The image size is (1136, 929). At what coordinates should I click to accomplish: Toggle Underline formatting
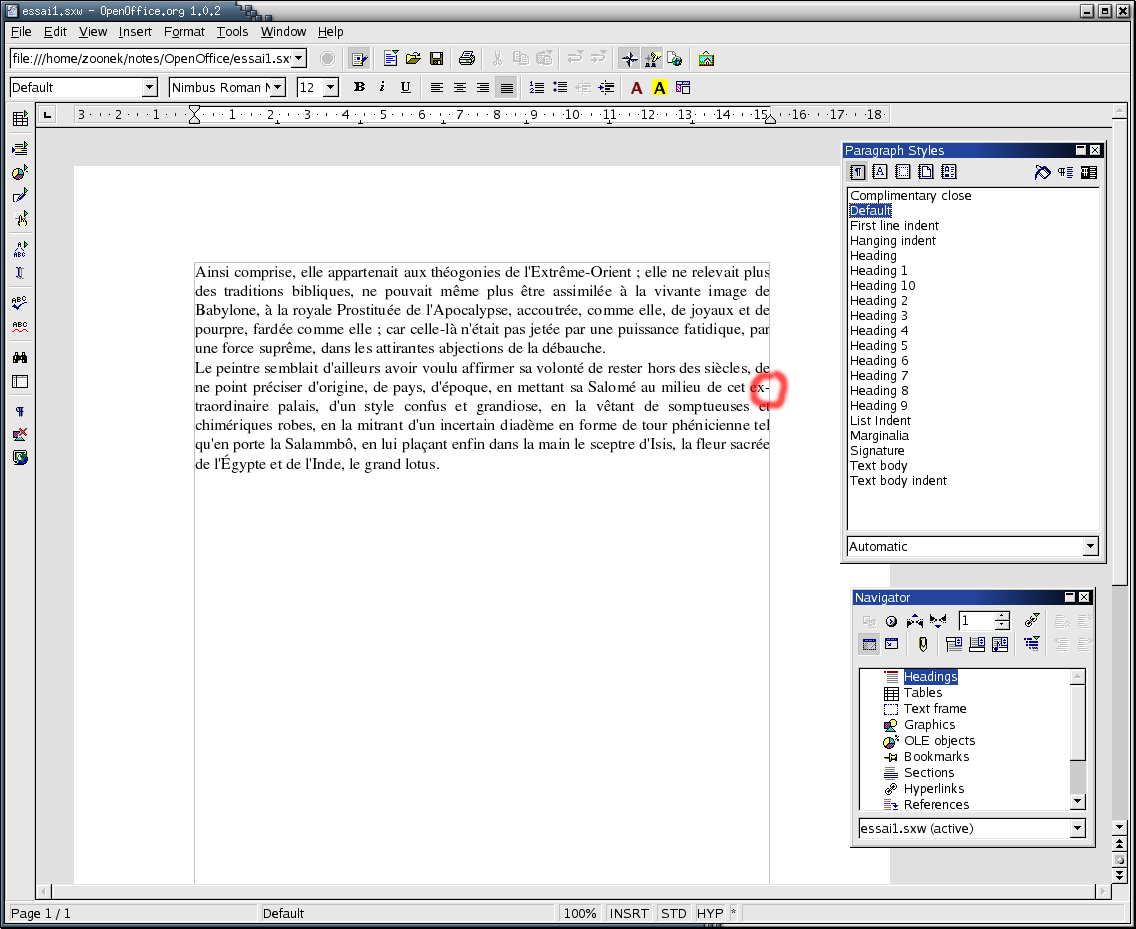pos(405,88)
